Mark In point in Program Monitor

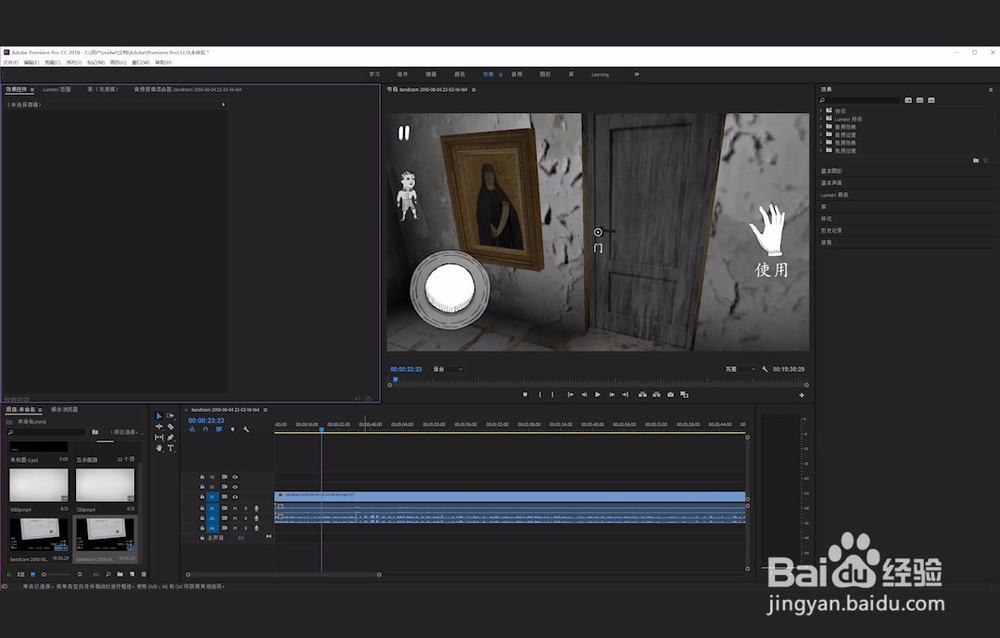tap(540, 395)
